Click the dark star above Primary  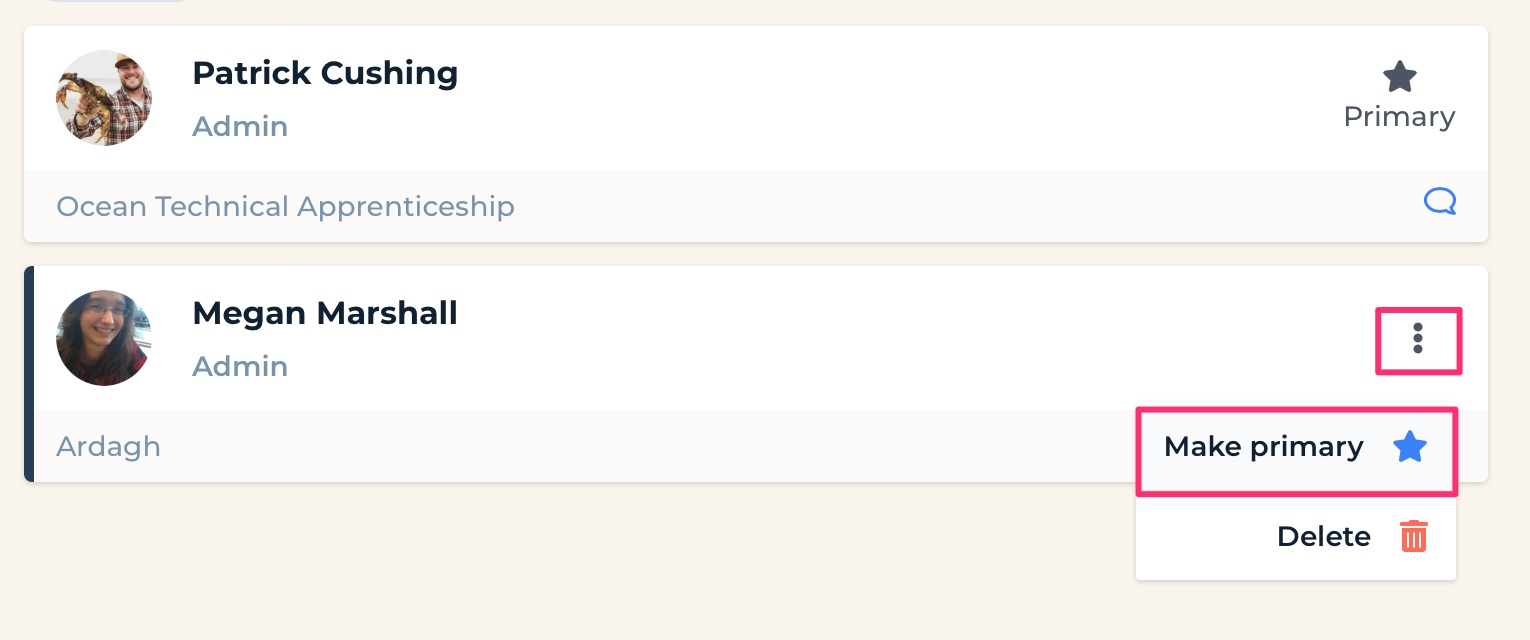[1399, 77]
